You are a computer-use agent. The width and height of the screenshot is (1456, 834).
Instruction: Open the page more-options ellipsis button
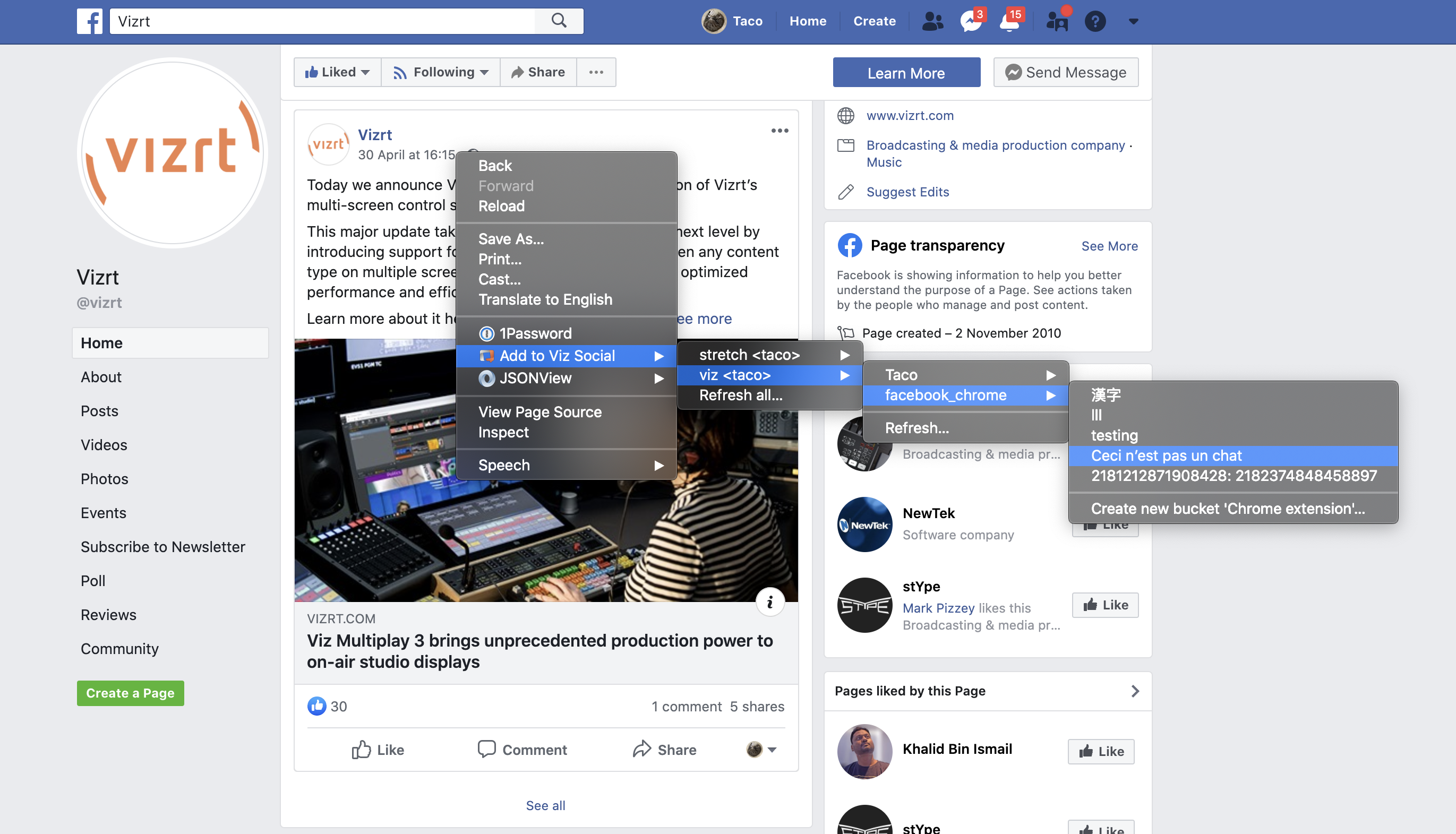pos(596,72)
